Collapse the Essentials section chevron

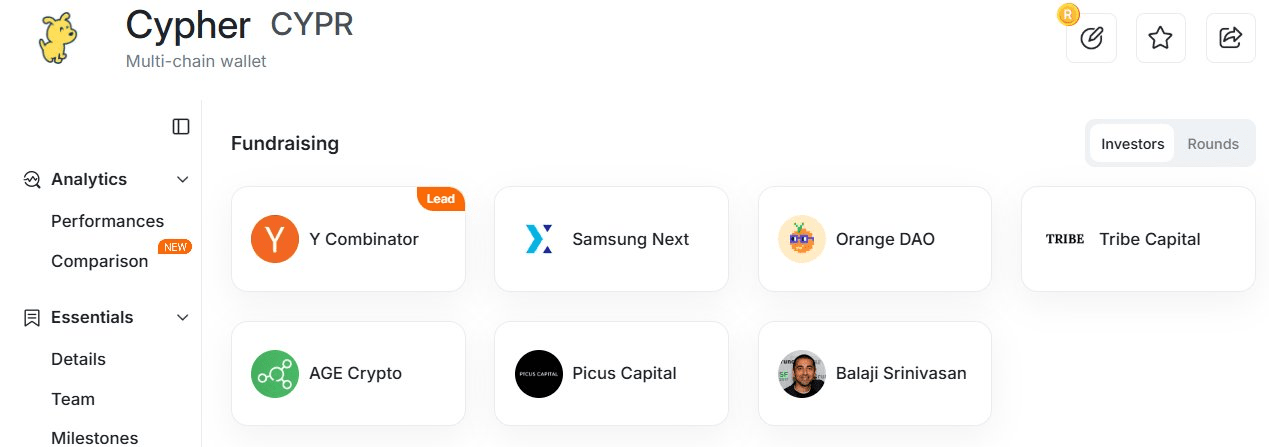[x=183, y=318]
